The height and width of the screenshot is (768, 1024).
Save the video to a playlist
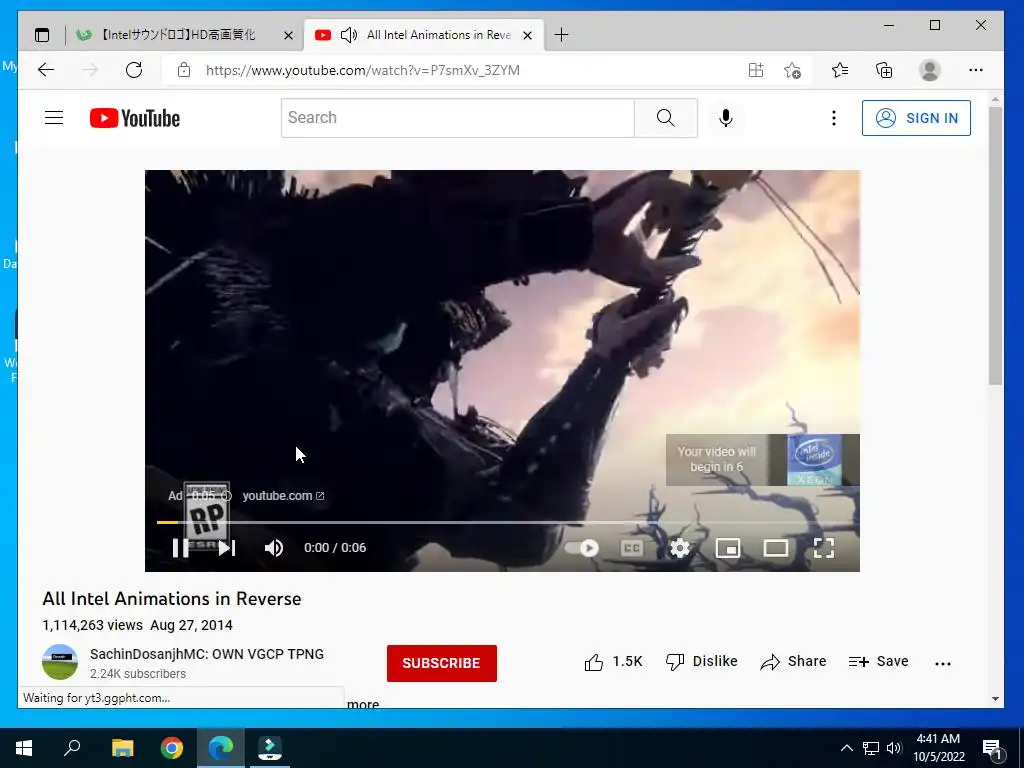click(x=878, y=662)
